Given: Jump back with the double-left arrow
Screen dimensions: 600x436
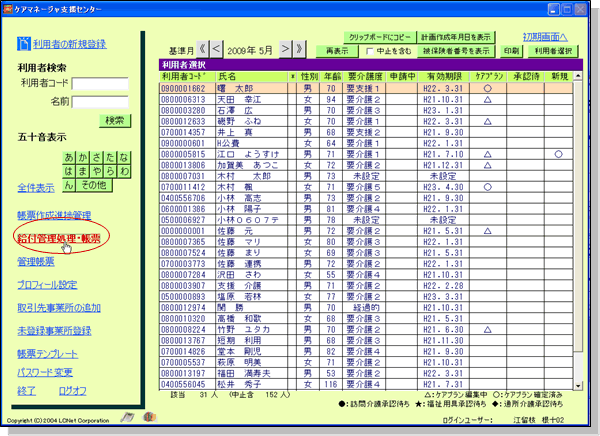Looking at the screenshot, I should click(x=202, y=49).
